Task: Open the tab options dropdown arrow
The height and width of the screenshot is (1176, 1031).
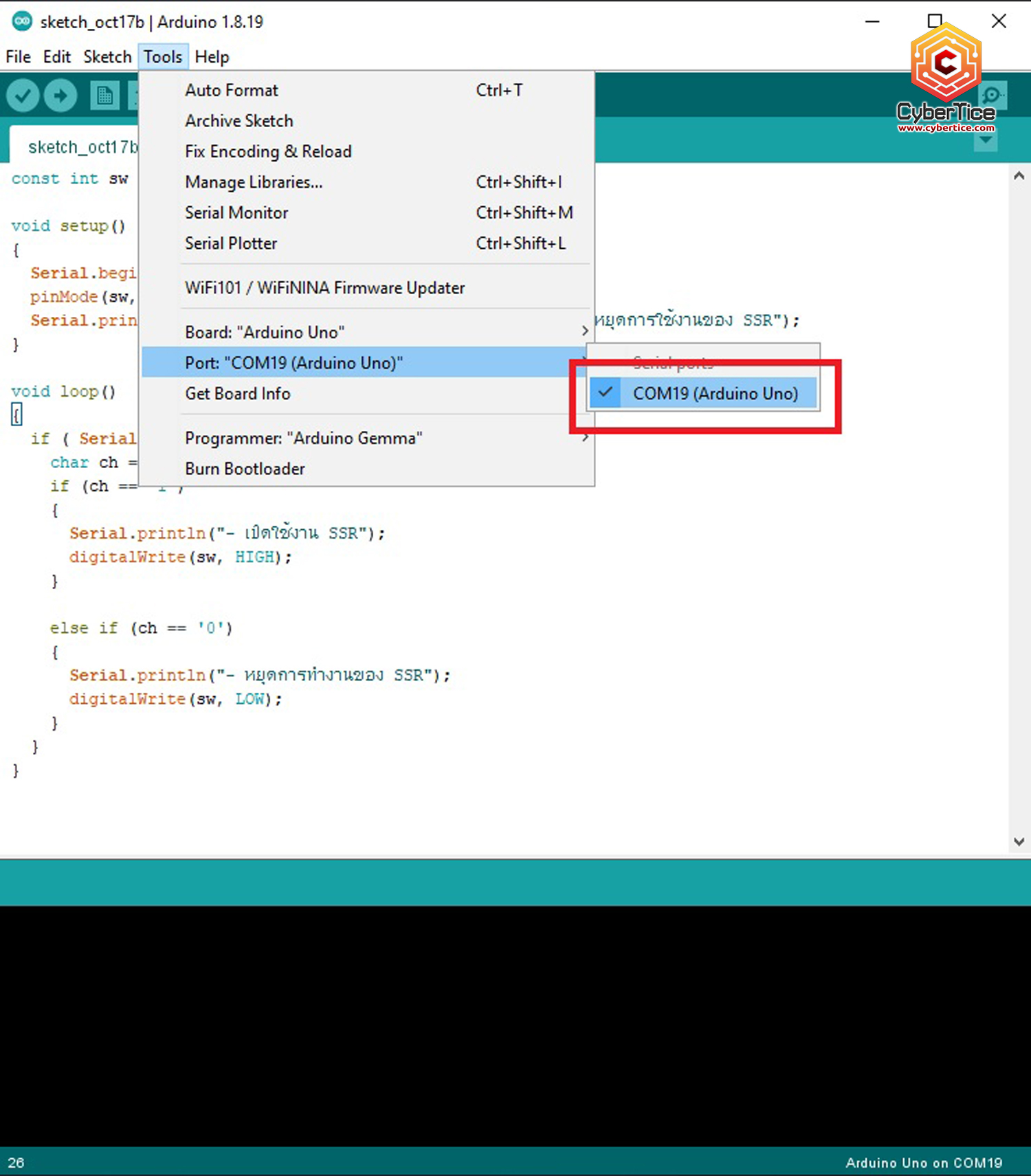Action: click(x=986, y=141)
